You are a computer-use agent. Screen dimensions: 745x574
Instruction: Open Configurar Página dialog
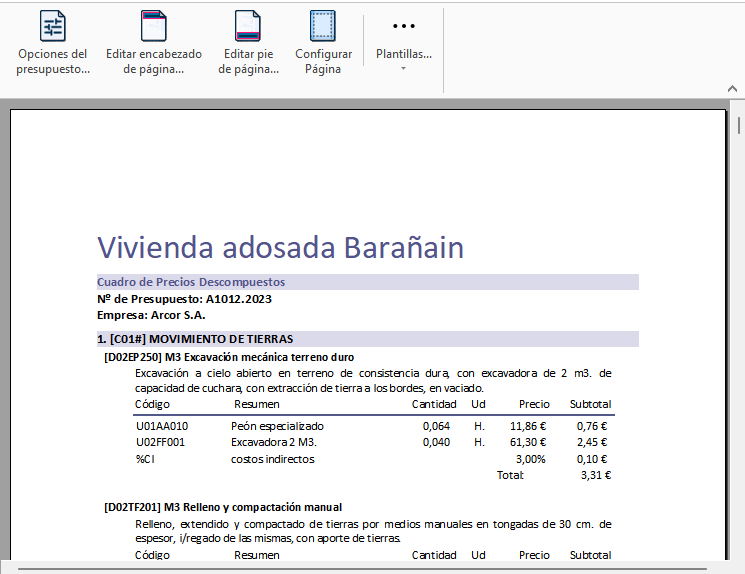click(323, 43)
